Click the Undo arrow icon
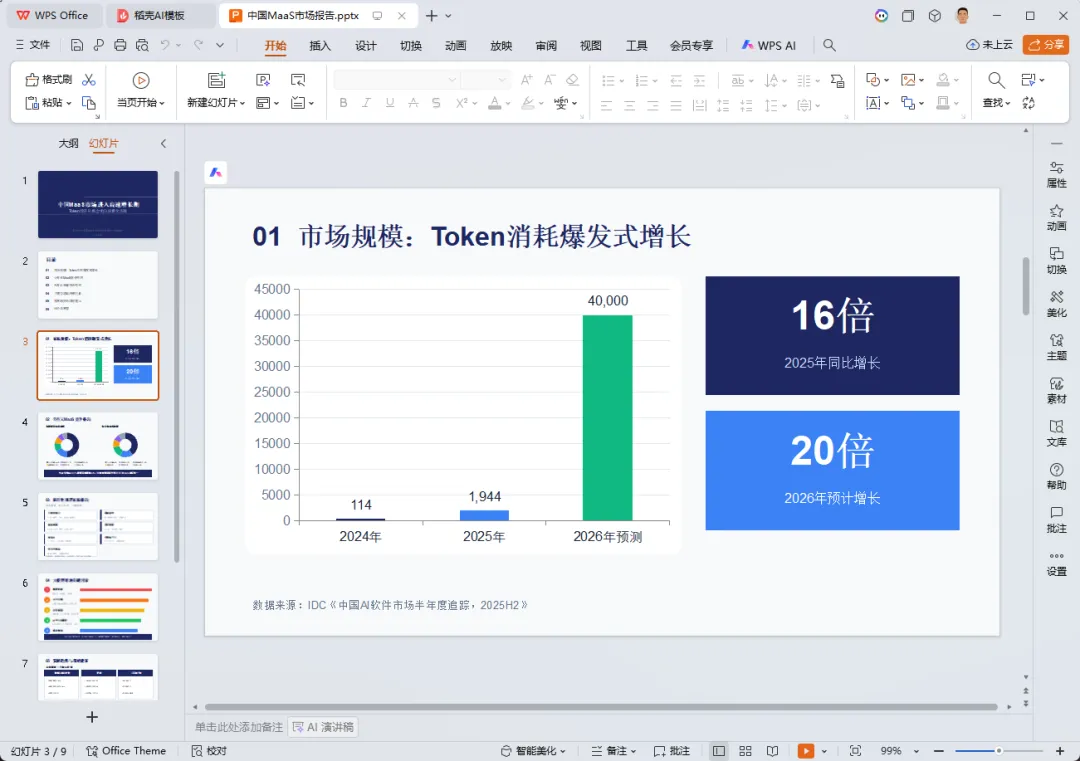The height and width of the screenshot is (761, 1080). (x=165, y=45)
